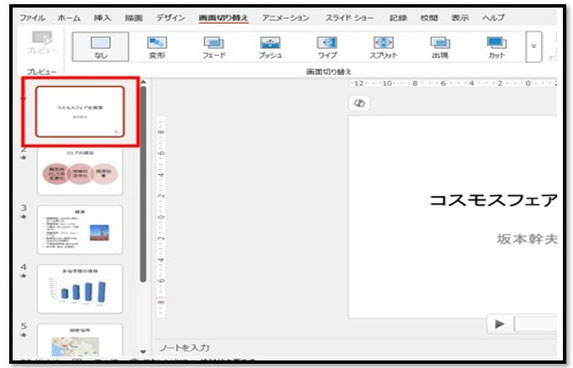Apply the スプリット (Split) transition

coord(383,47)
